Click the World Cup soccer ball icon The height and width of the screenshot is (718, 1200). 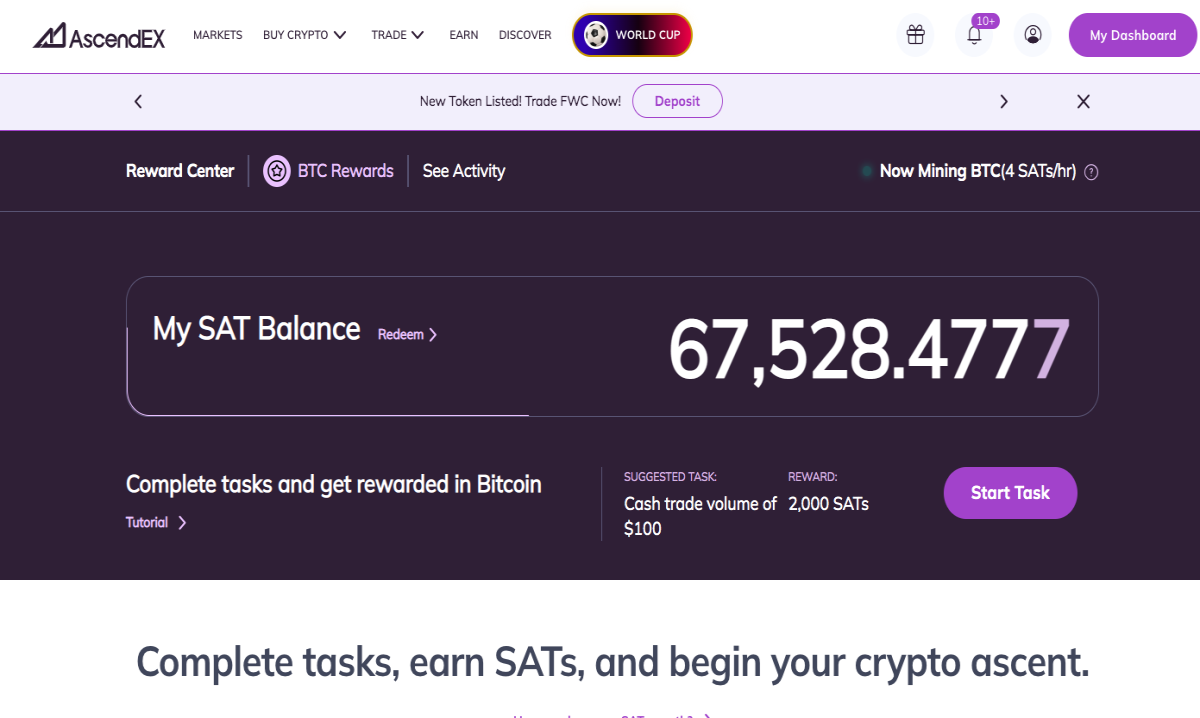(597, 35)
